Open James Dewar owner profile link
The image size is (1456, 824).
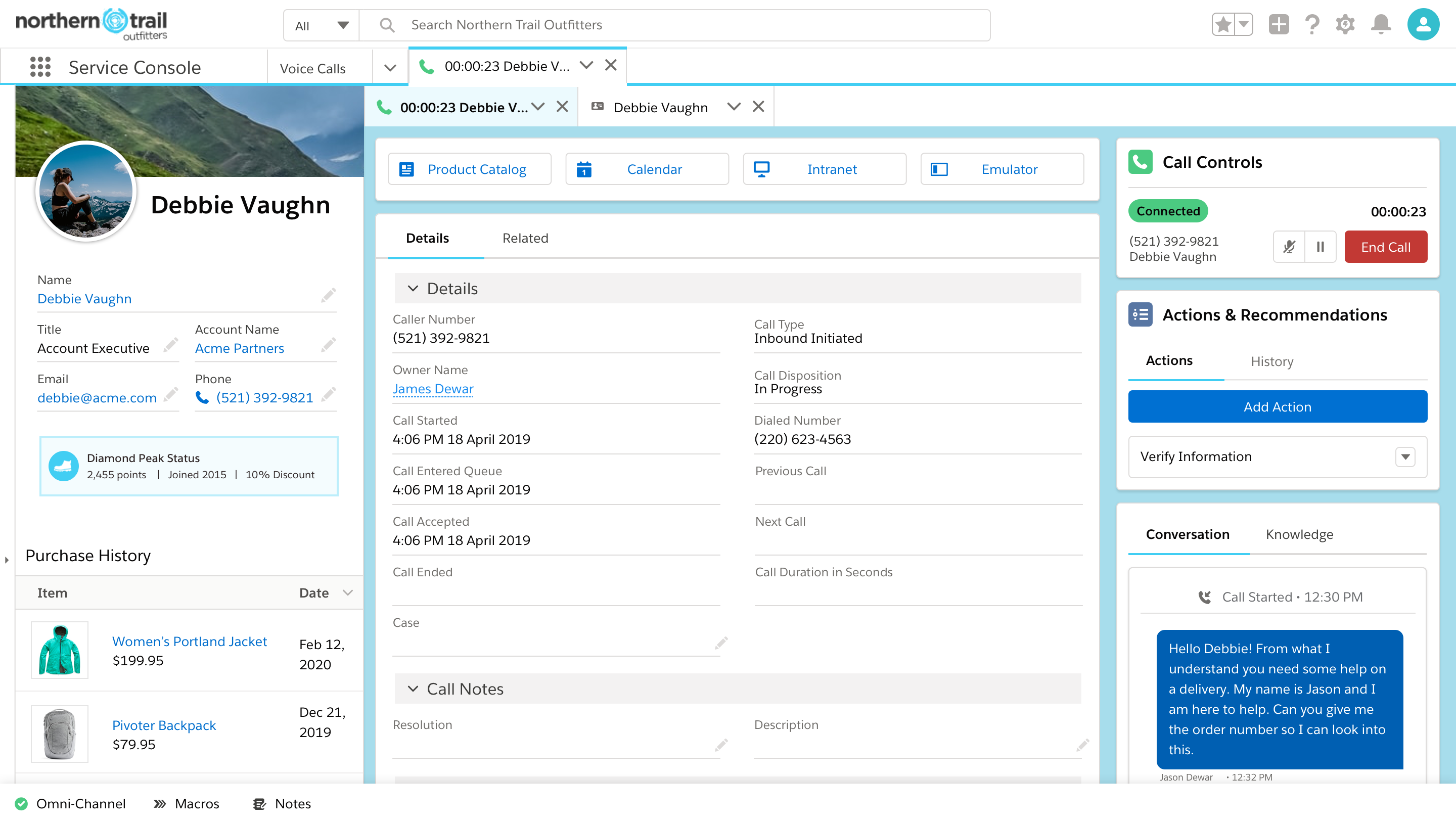(432, 388)
